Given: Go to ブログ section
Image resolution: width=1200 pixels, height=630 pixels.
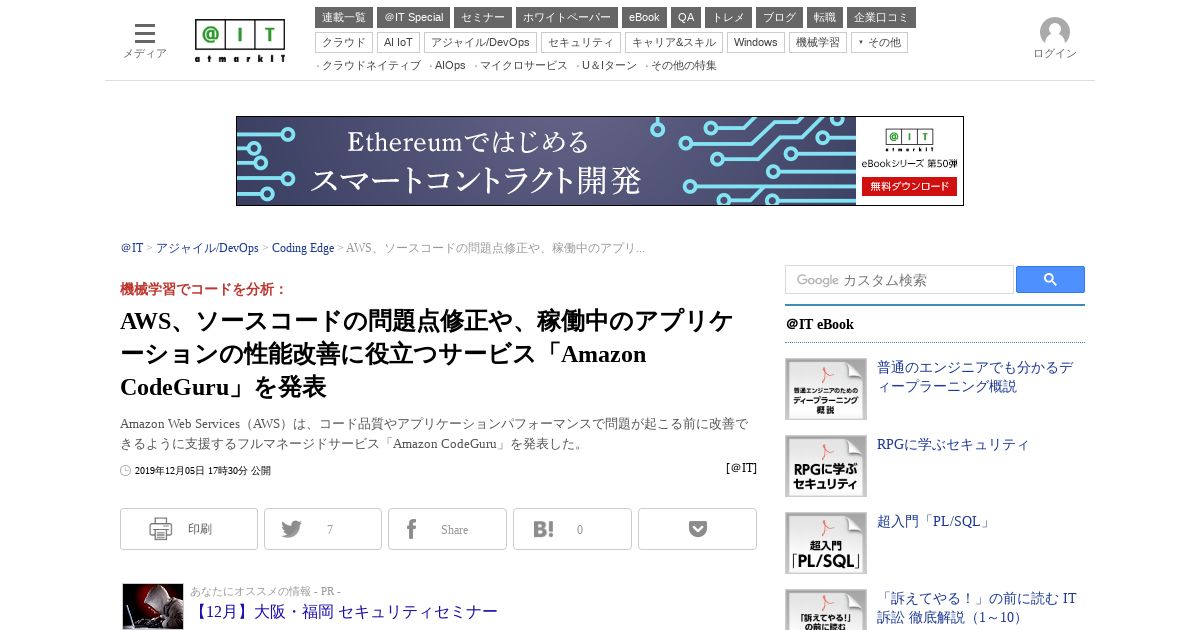Looking at the screenshot, I should coord(779,17).
